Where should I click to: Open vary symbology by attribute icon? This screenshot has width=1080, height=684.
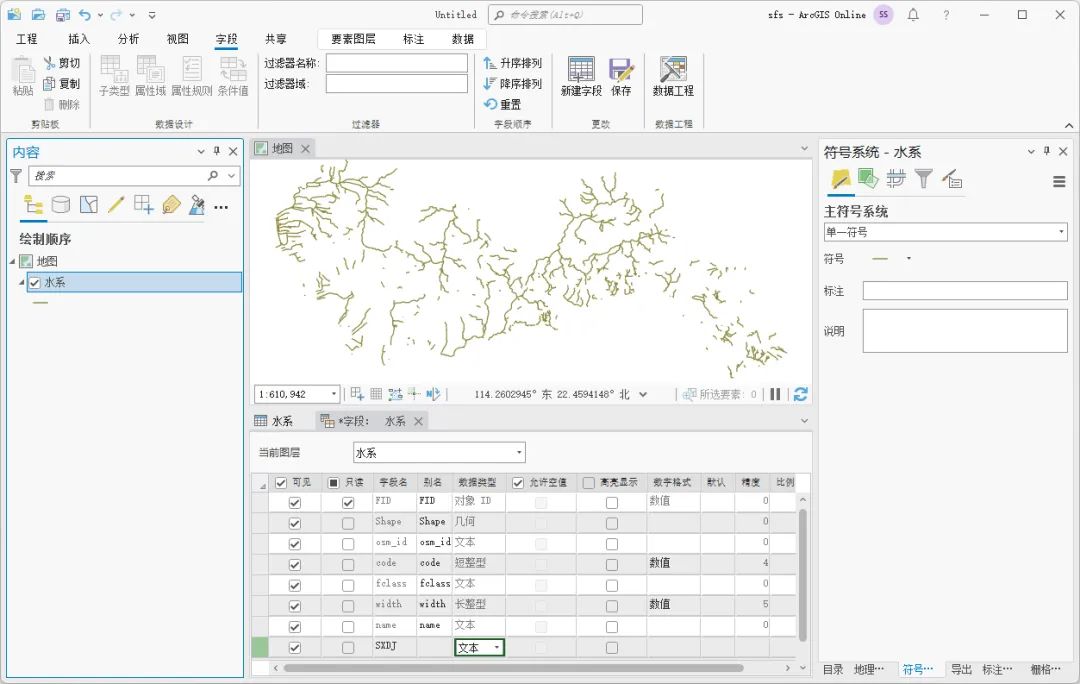click(x=868, y=179)
